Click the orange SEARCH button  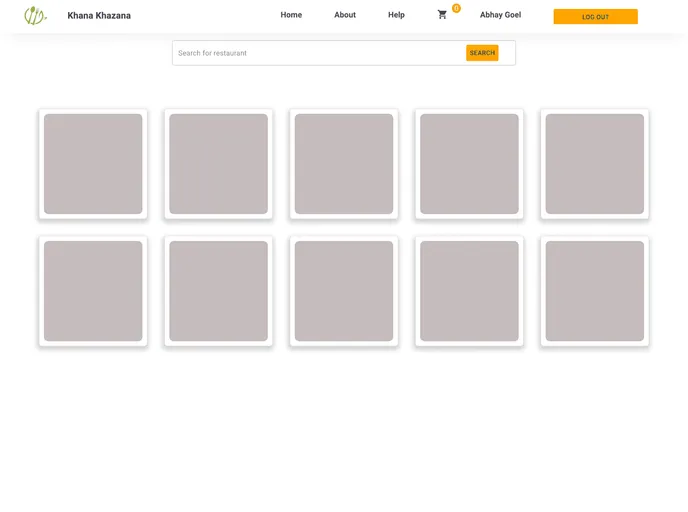coord(482,53)
